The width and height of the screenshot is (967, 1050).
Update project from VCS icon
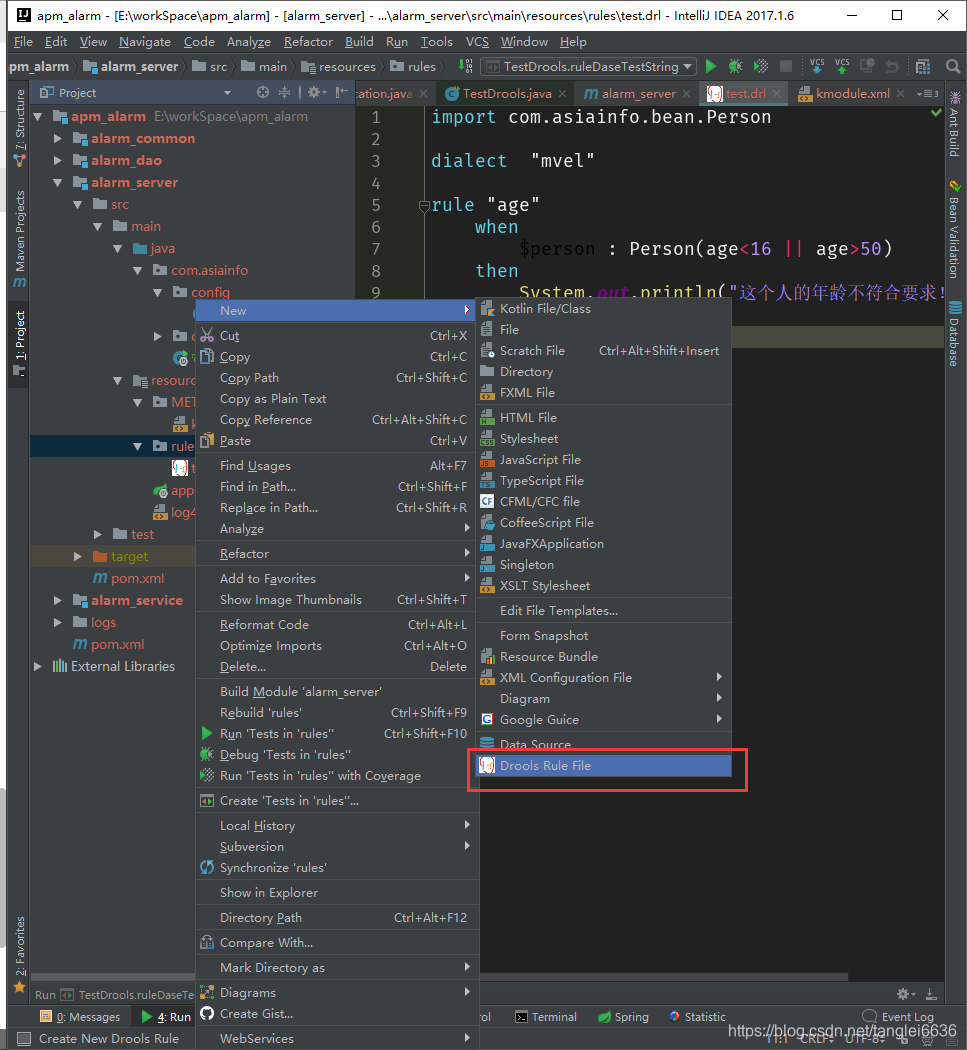(817, 66)
